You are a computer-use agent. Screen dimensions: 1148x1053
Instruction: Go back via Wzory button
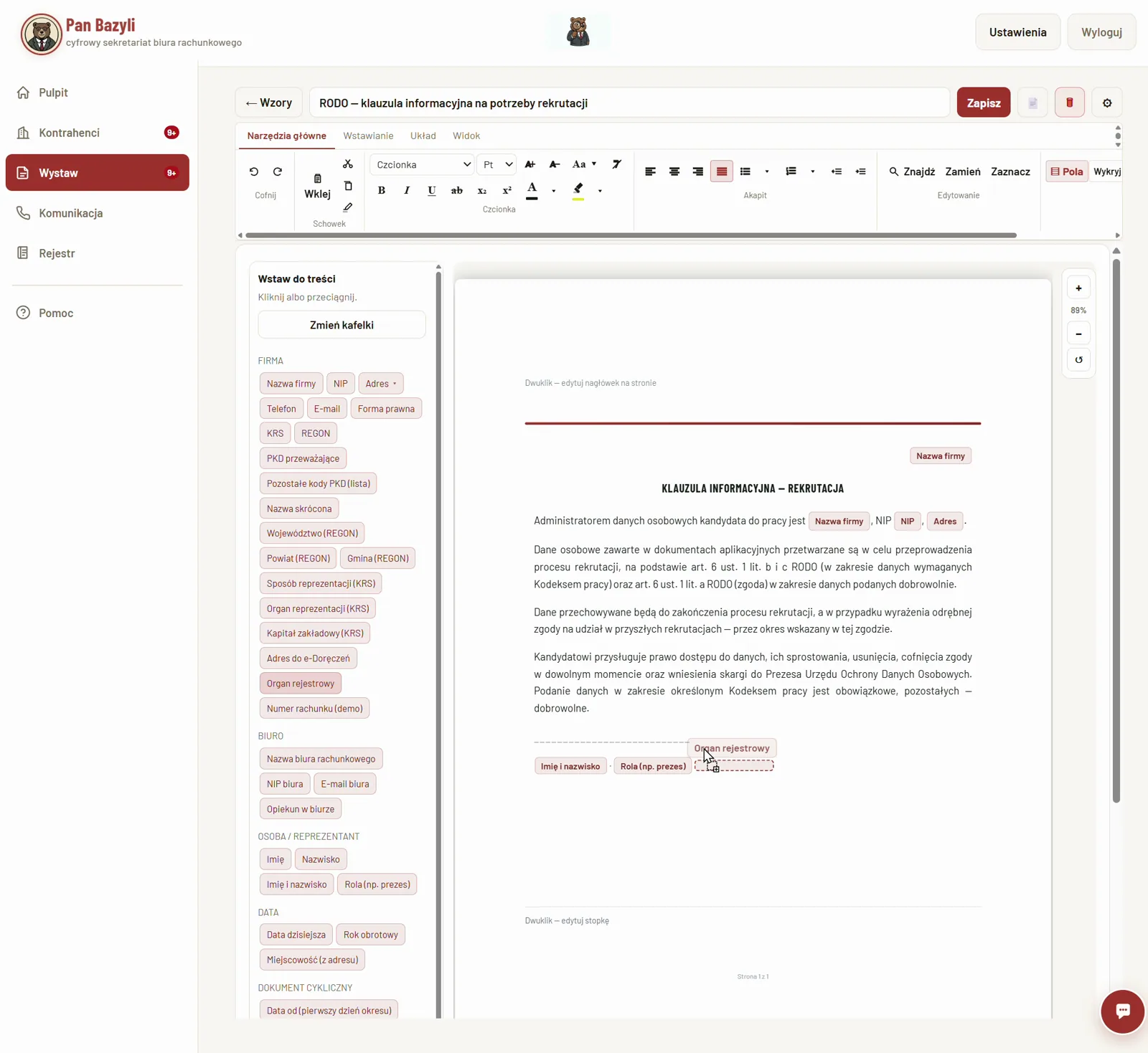click(x=269, y=103)
